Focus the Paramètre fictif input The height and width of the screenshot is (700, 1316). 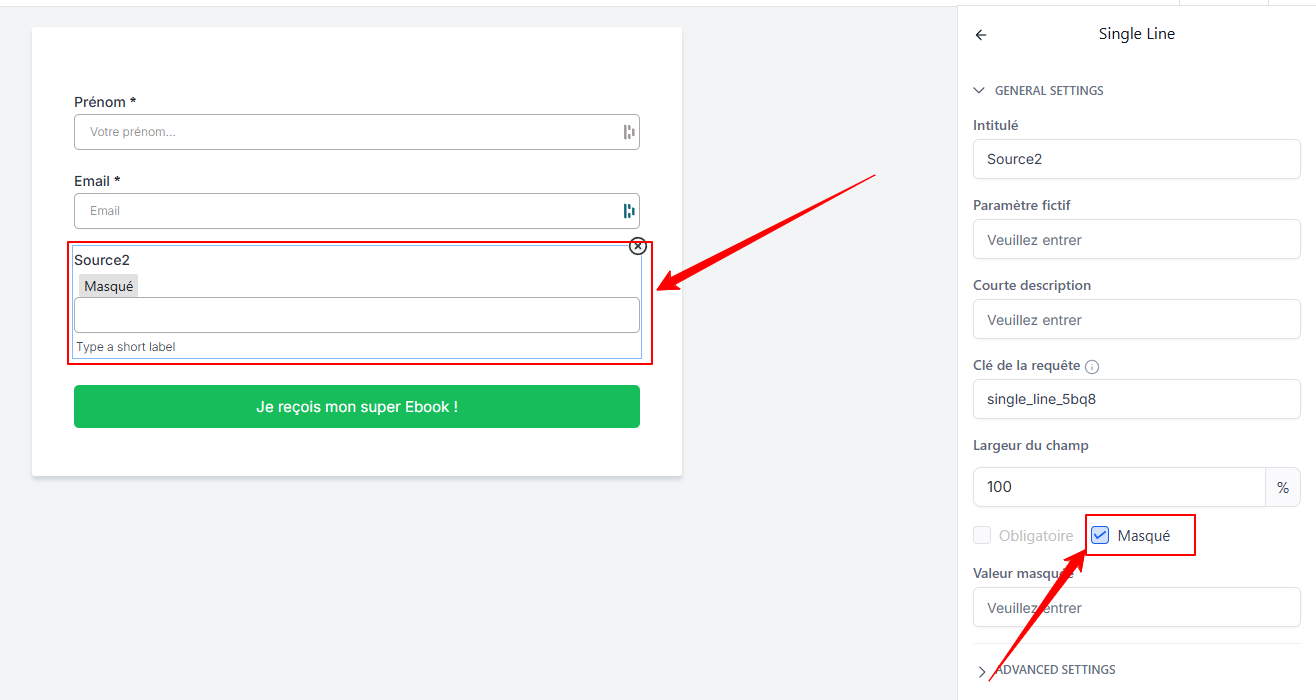point(1136,240)
